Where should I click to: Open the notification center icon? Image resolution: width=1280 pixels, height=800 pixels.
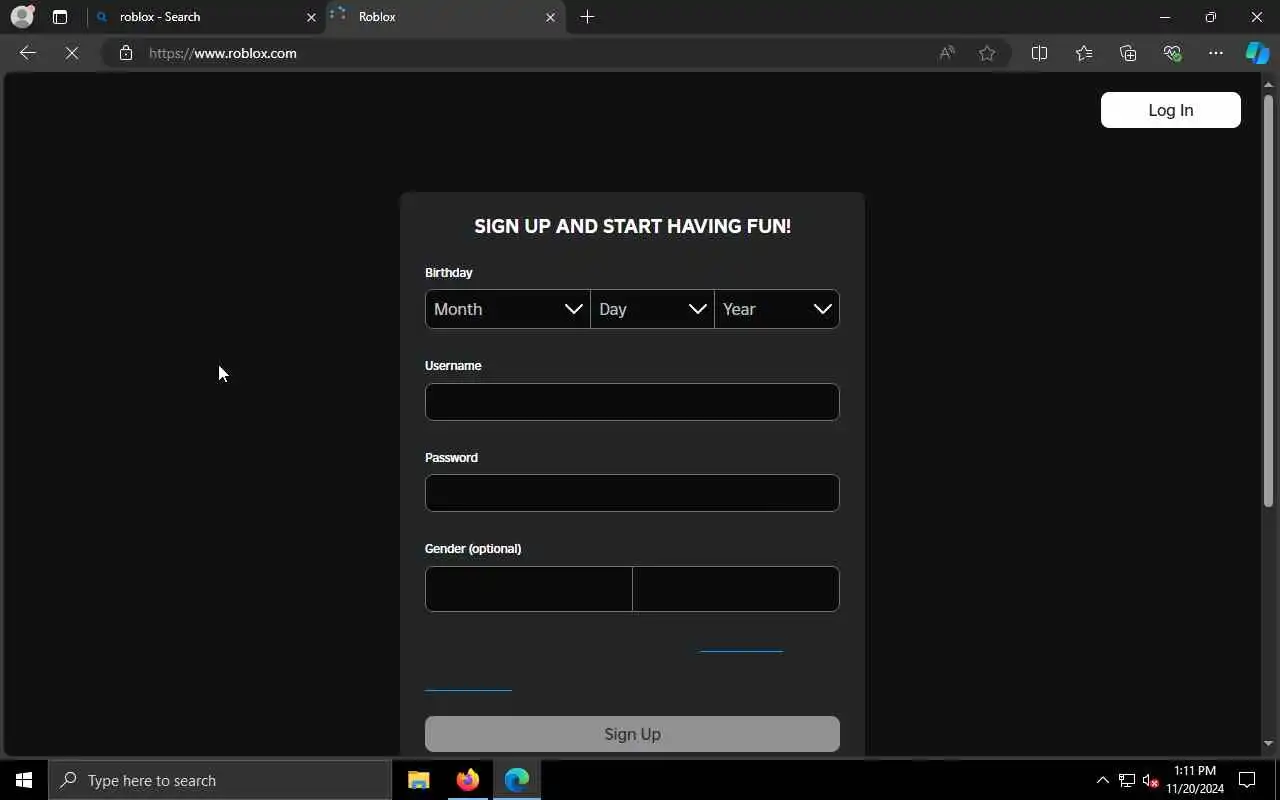coord(1247,780)
